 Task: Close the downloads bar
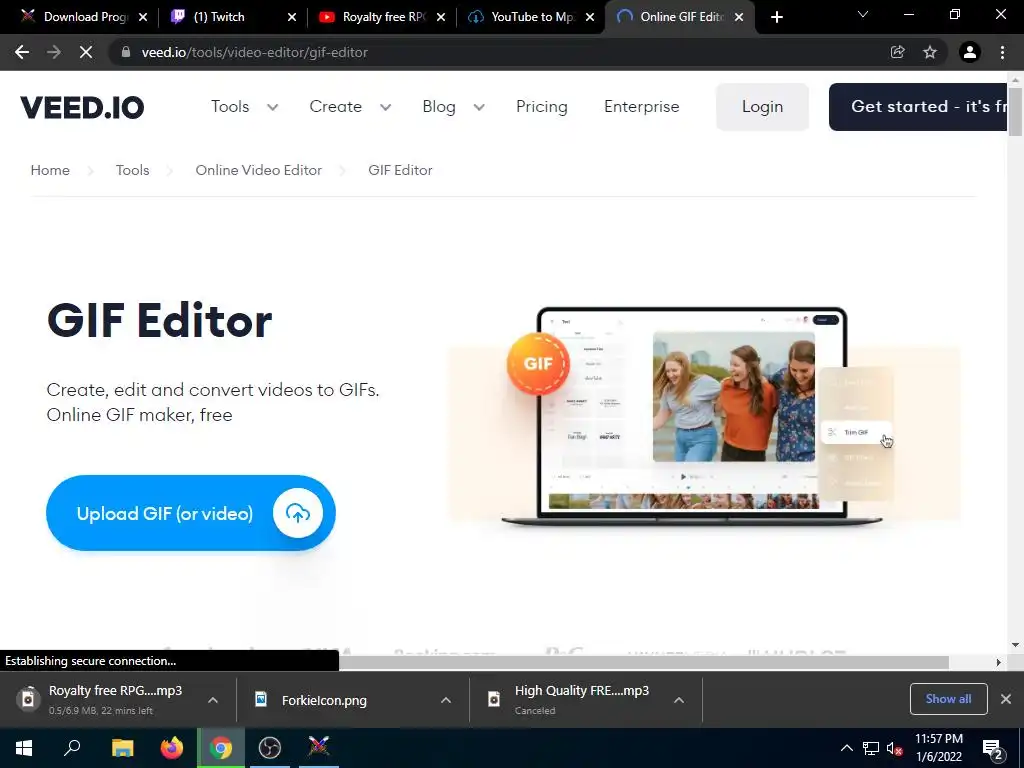pos(1006,699)
